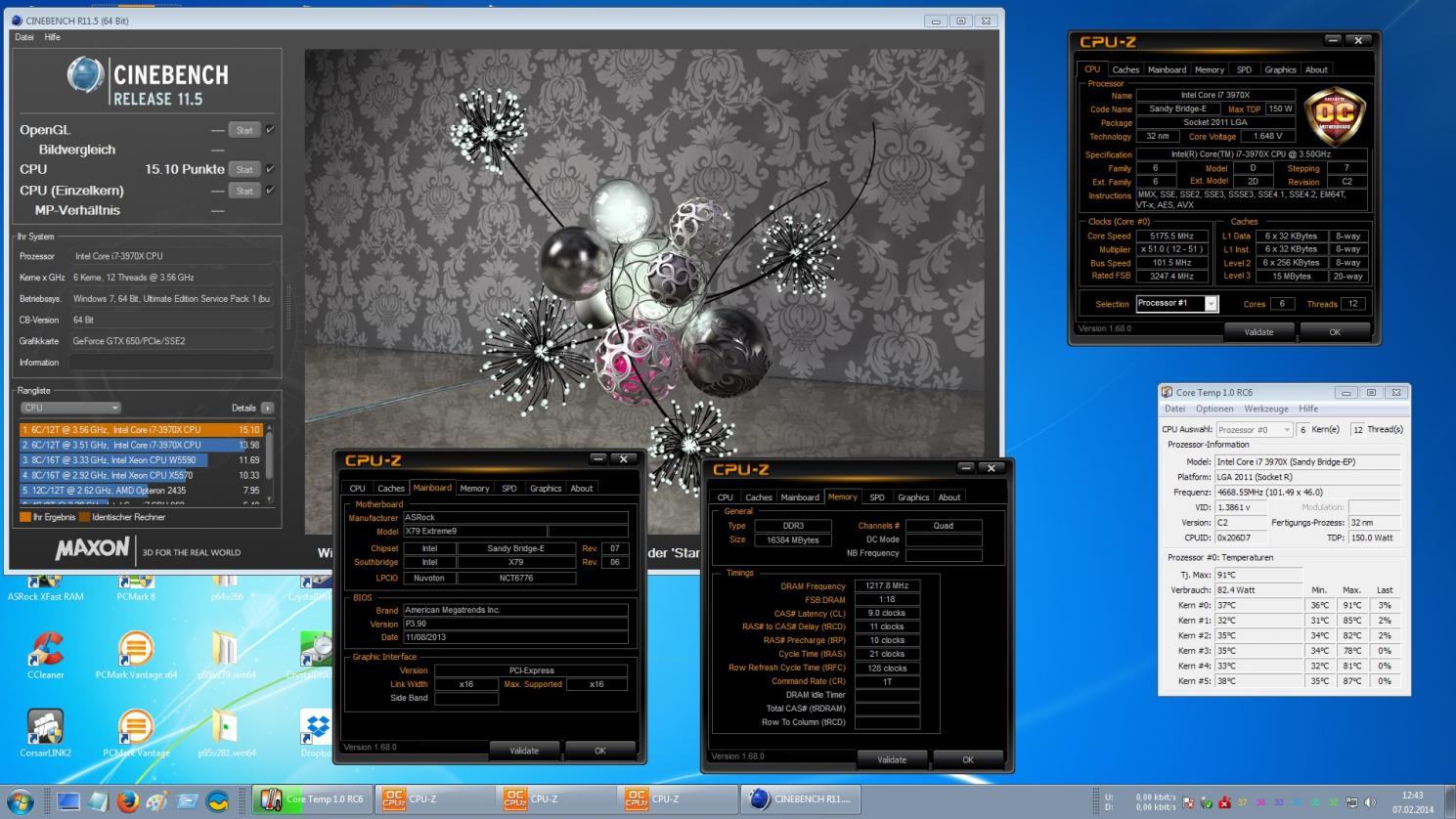Click the orange Ihr Ergebnis legend swatch
The width and height of the screenshot is (1456, 819).
pyautogui.click(x=24, y=517)
